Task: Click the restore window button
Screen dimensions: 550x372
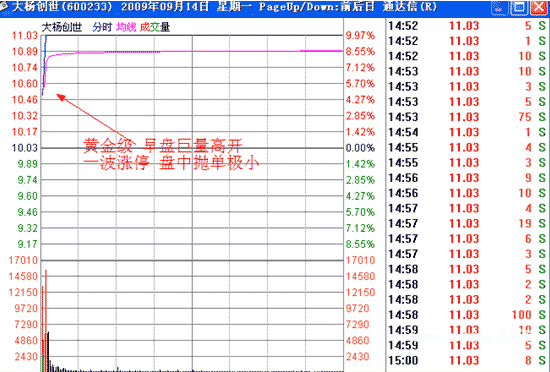Action: click(519, 7)
